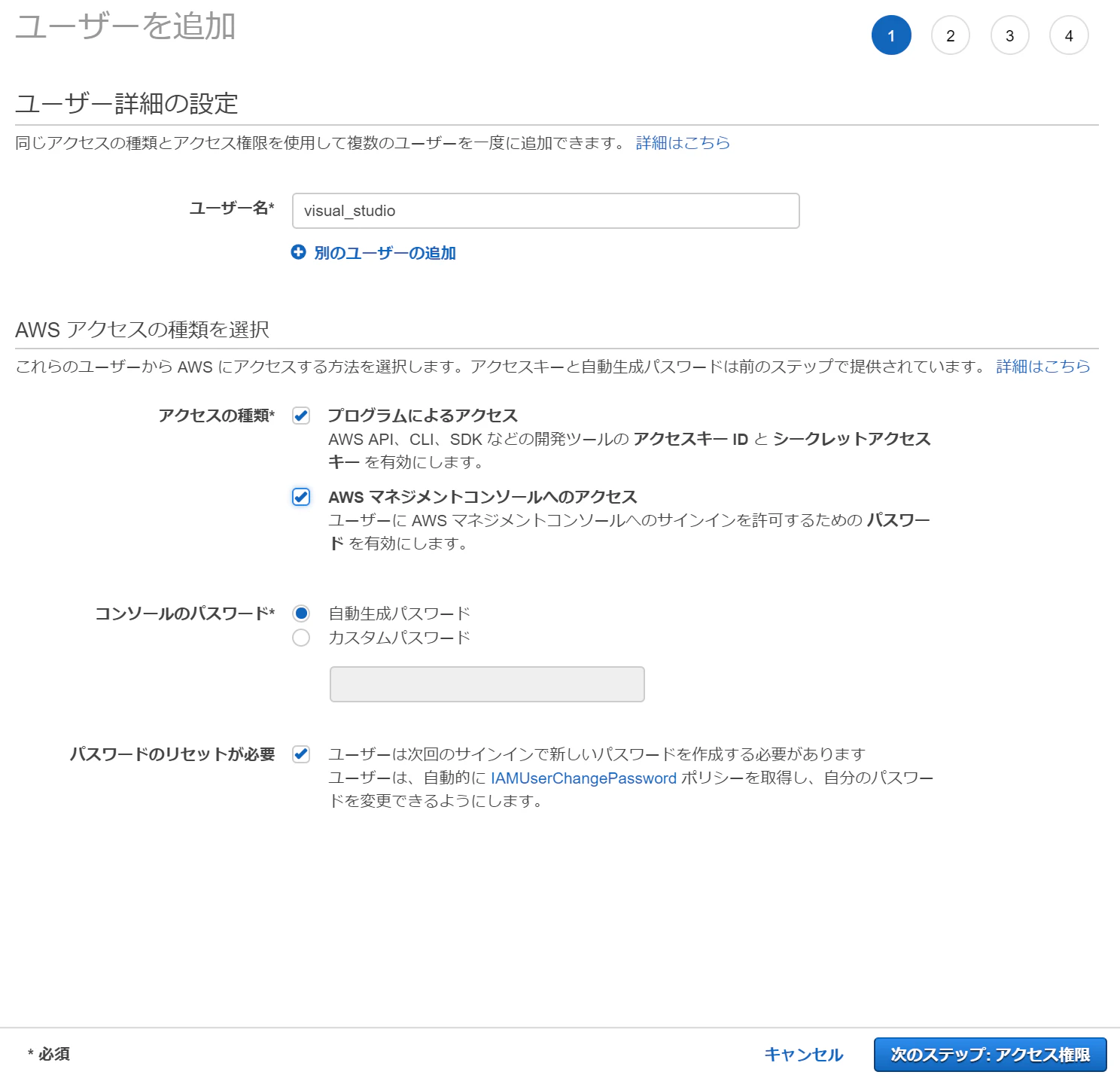Open 詳細はこちら link under ユーザー詳細の設定
Viewport: 1120px width, 1081px height.
pyautogui.click(x=683, y=143)
